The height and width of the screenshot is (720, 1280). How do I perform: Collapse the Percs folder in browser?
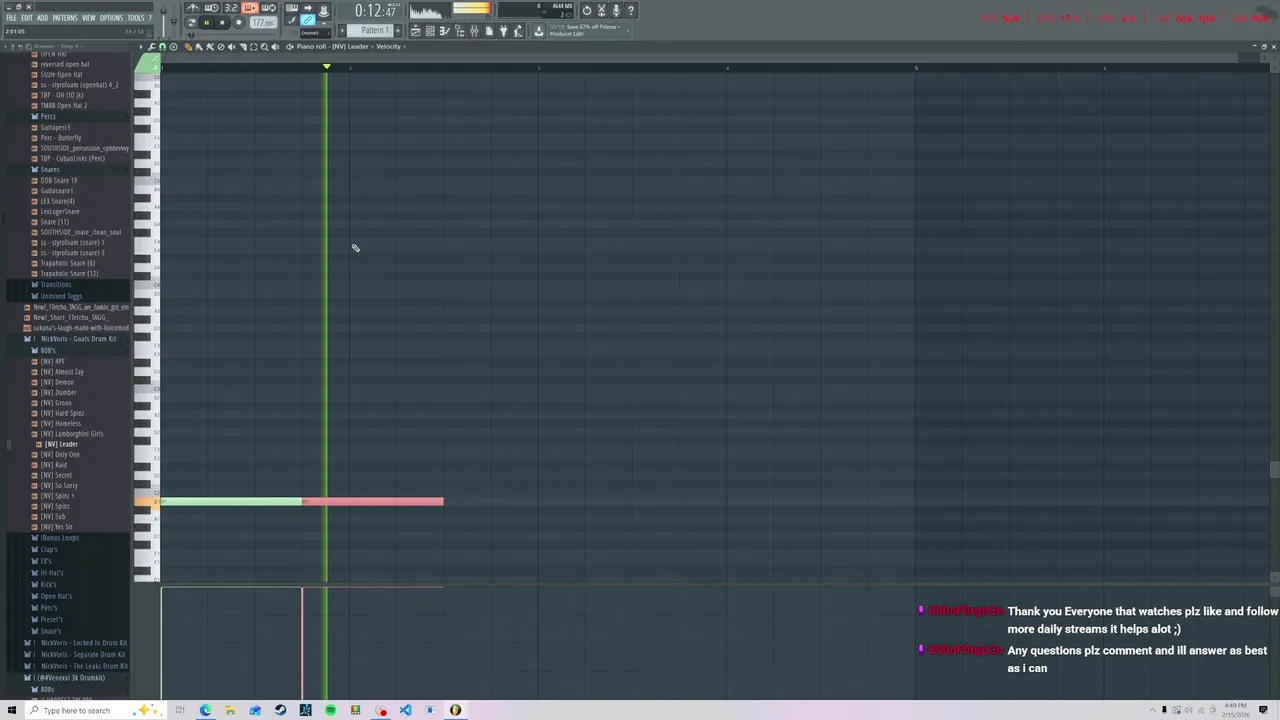47,117
